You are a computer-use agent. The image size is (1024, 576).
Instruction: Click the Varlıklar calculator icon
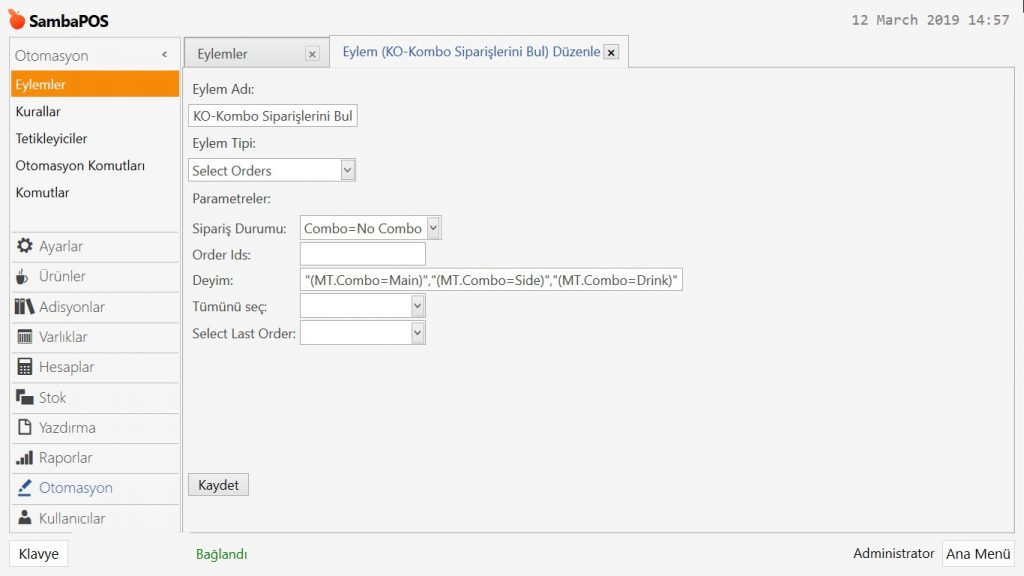coord(25,337)
